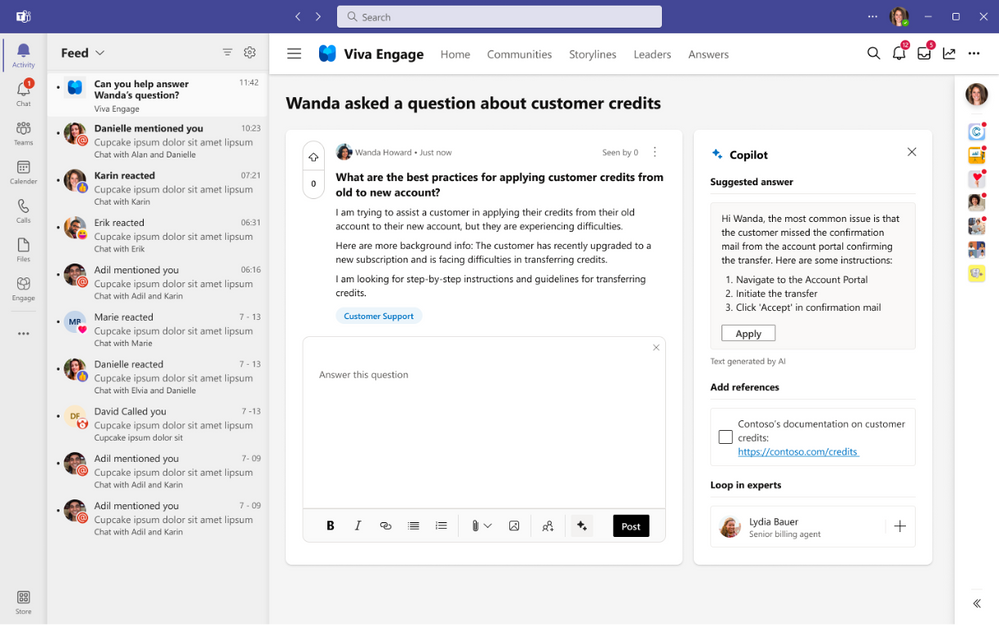Open the analytics chart icon
Screen dimensions: 999x625
click(949, 54)
